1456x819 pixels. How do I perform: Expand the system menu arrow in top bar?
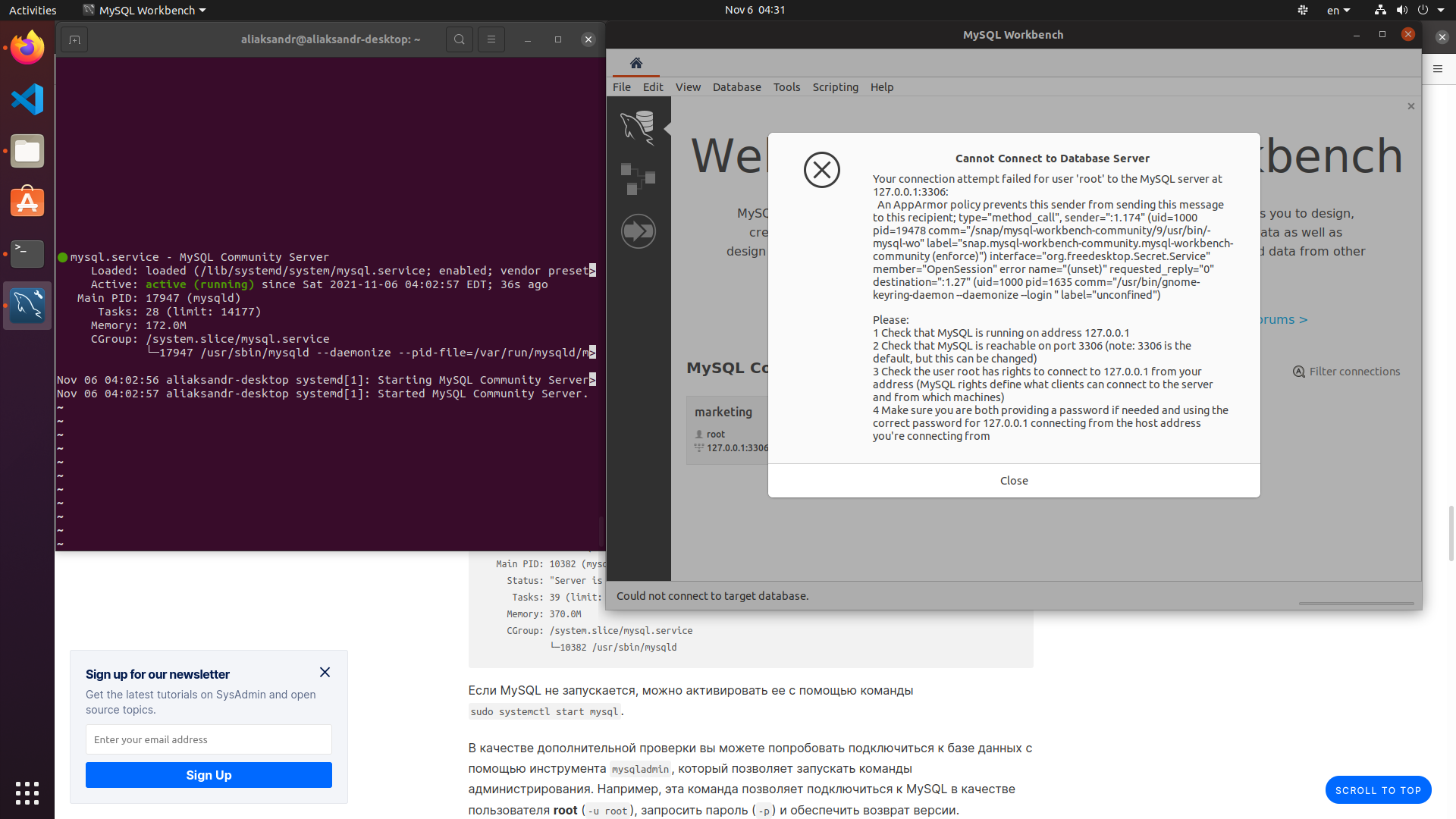(x=1442, y=10)
